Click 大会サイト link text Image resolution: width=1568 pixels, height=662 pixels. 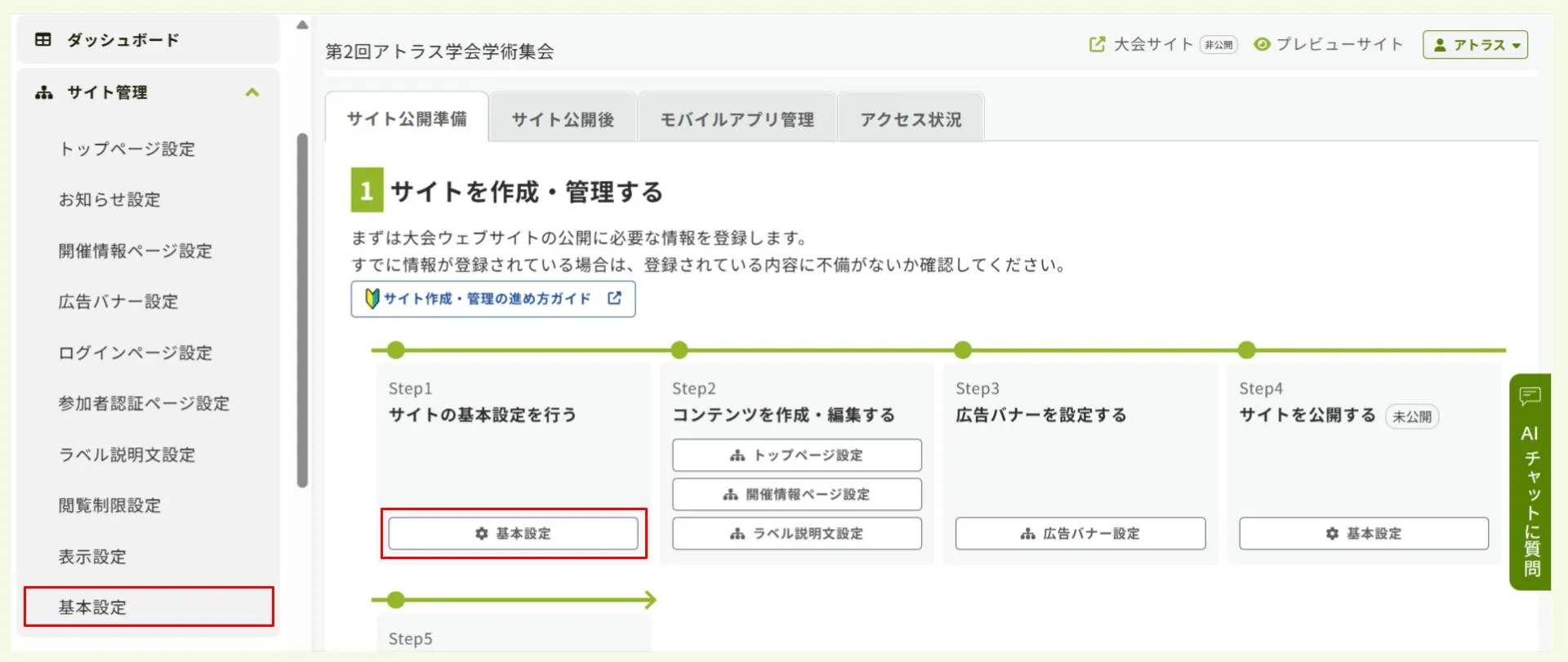pos(1153,44)
